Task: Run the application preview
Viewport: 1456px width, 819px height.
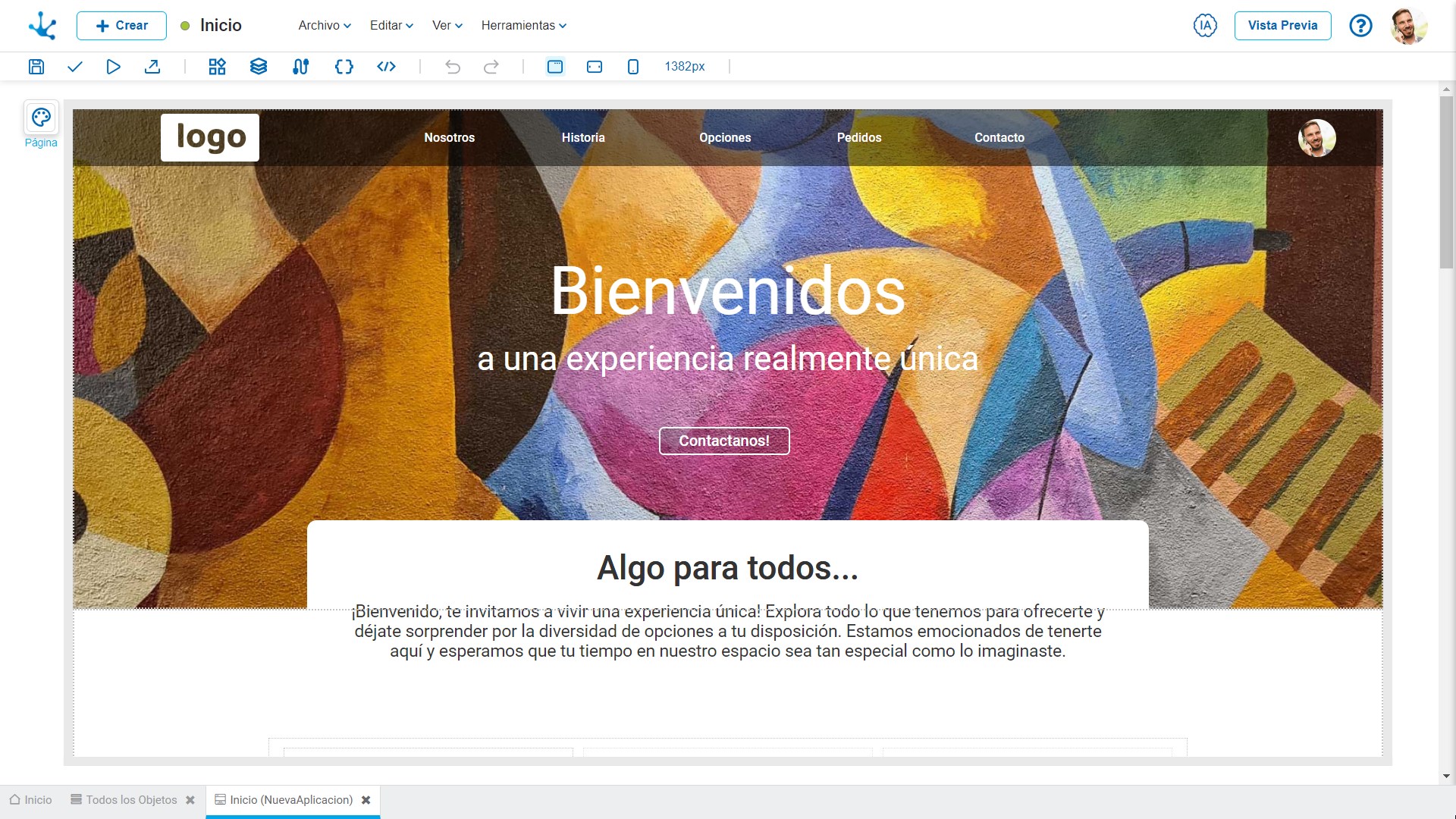Action: [x=113, y=67]
